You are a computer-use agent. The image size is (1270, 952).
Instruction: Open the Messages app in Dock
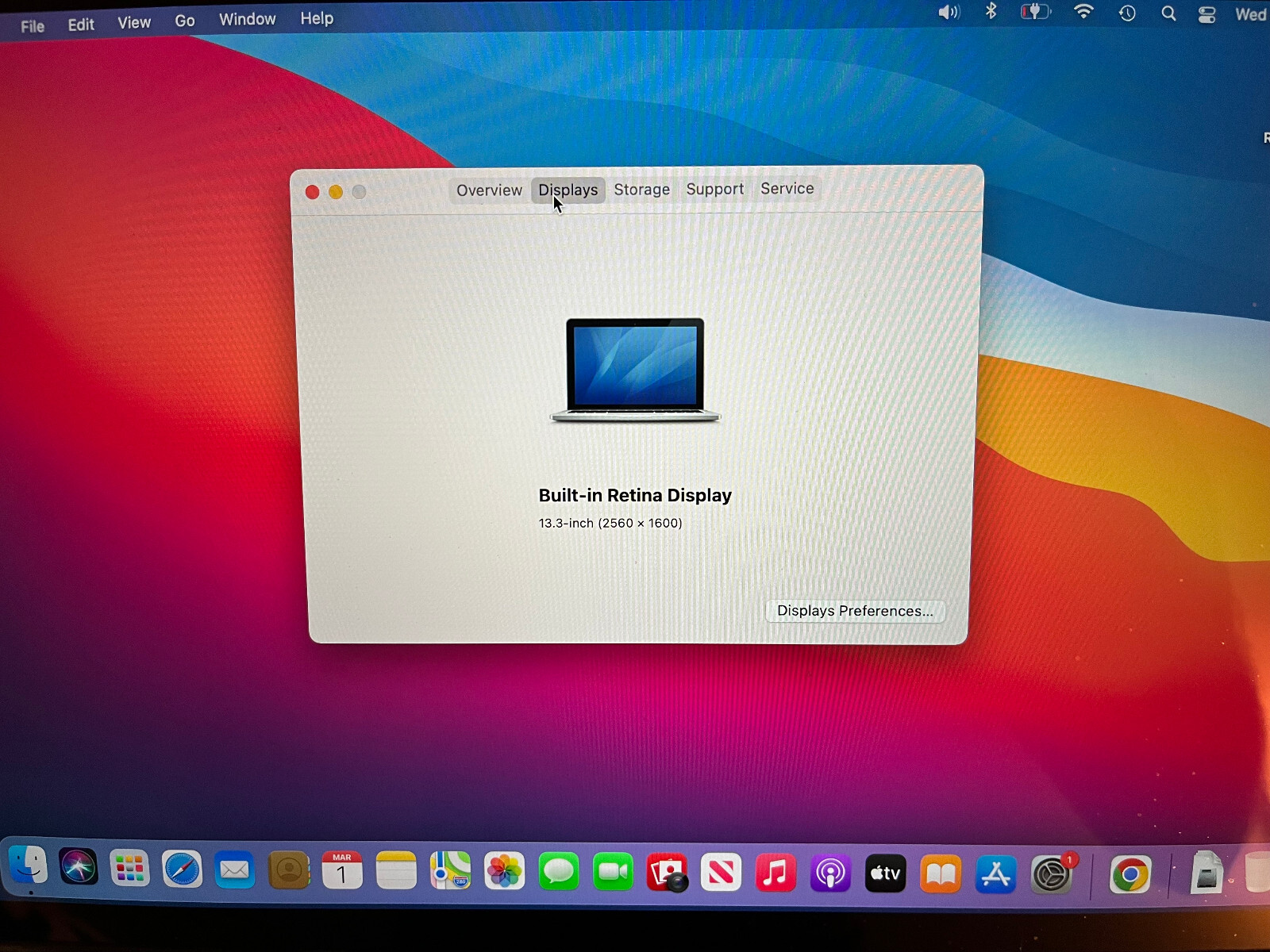click(x=559, y=872)
